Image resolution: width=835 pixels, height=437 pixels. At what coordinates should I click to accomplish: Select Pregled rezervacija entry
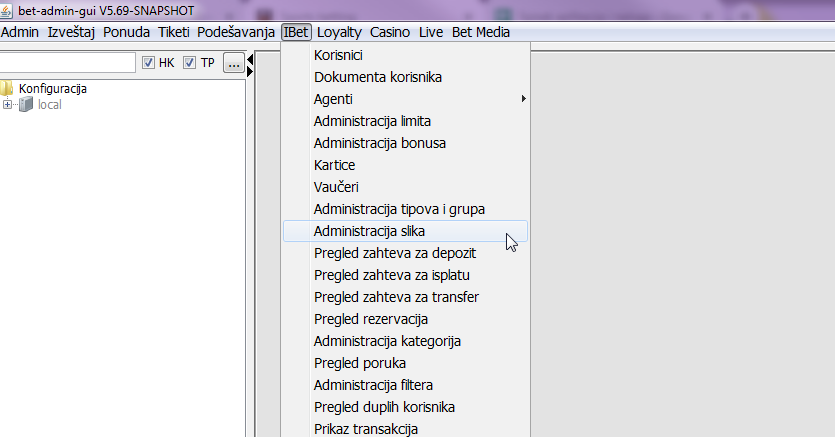[405, 319]
